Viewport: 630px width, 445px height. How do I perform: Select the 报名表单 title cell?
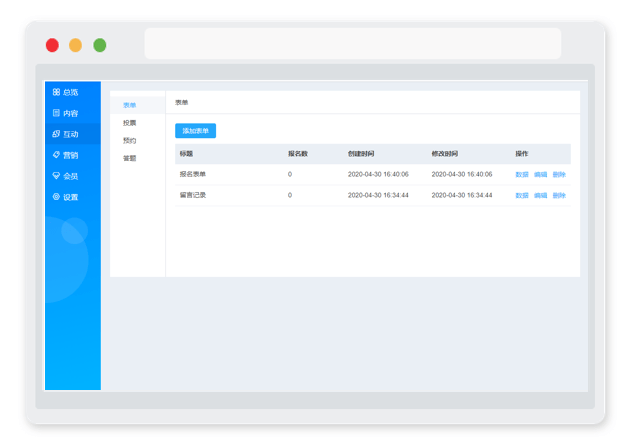point(193,174)
